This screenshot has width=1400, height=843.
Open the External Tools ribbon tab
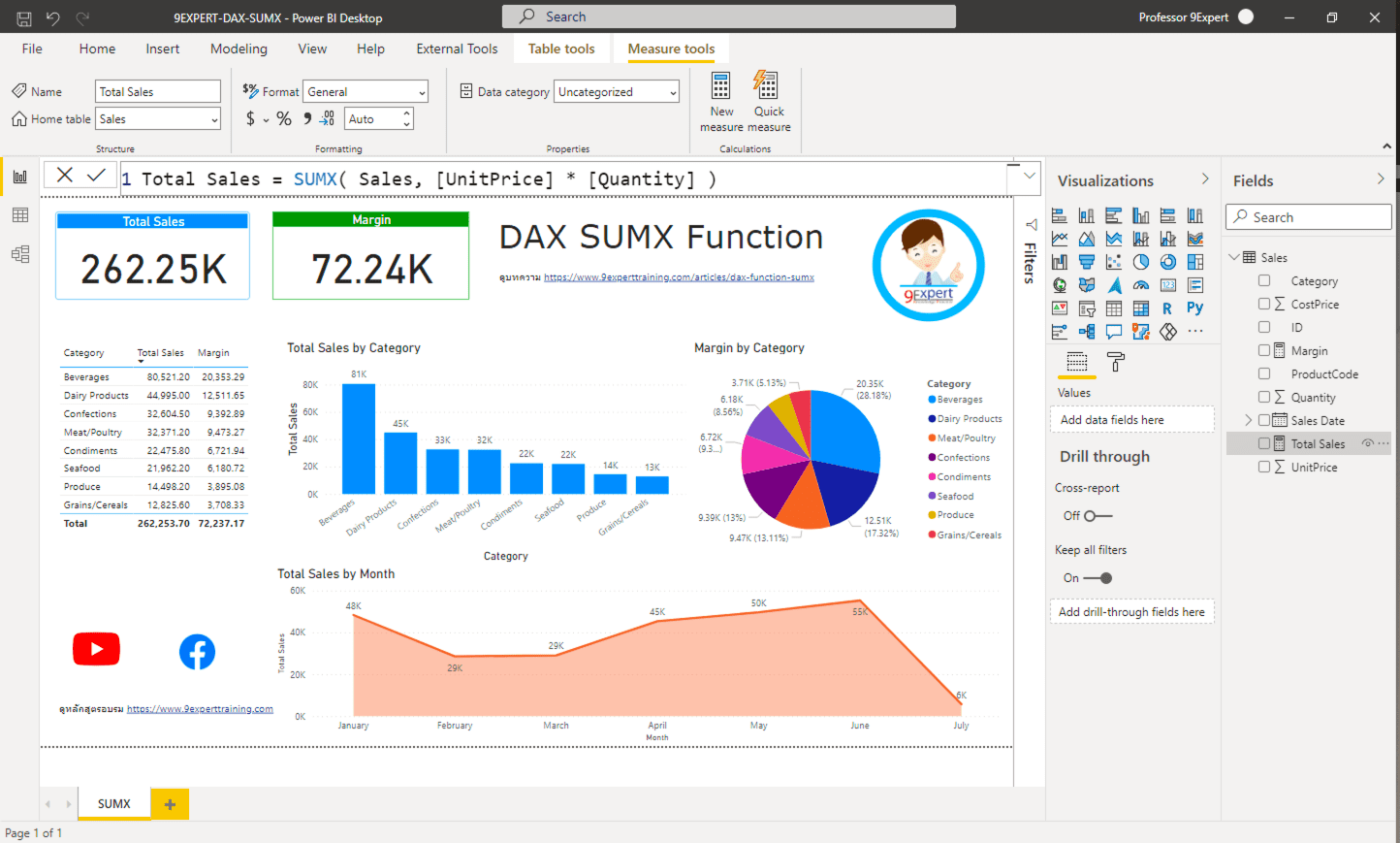click(456, 49)
